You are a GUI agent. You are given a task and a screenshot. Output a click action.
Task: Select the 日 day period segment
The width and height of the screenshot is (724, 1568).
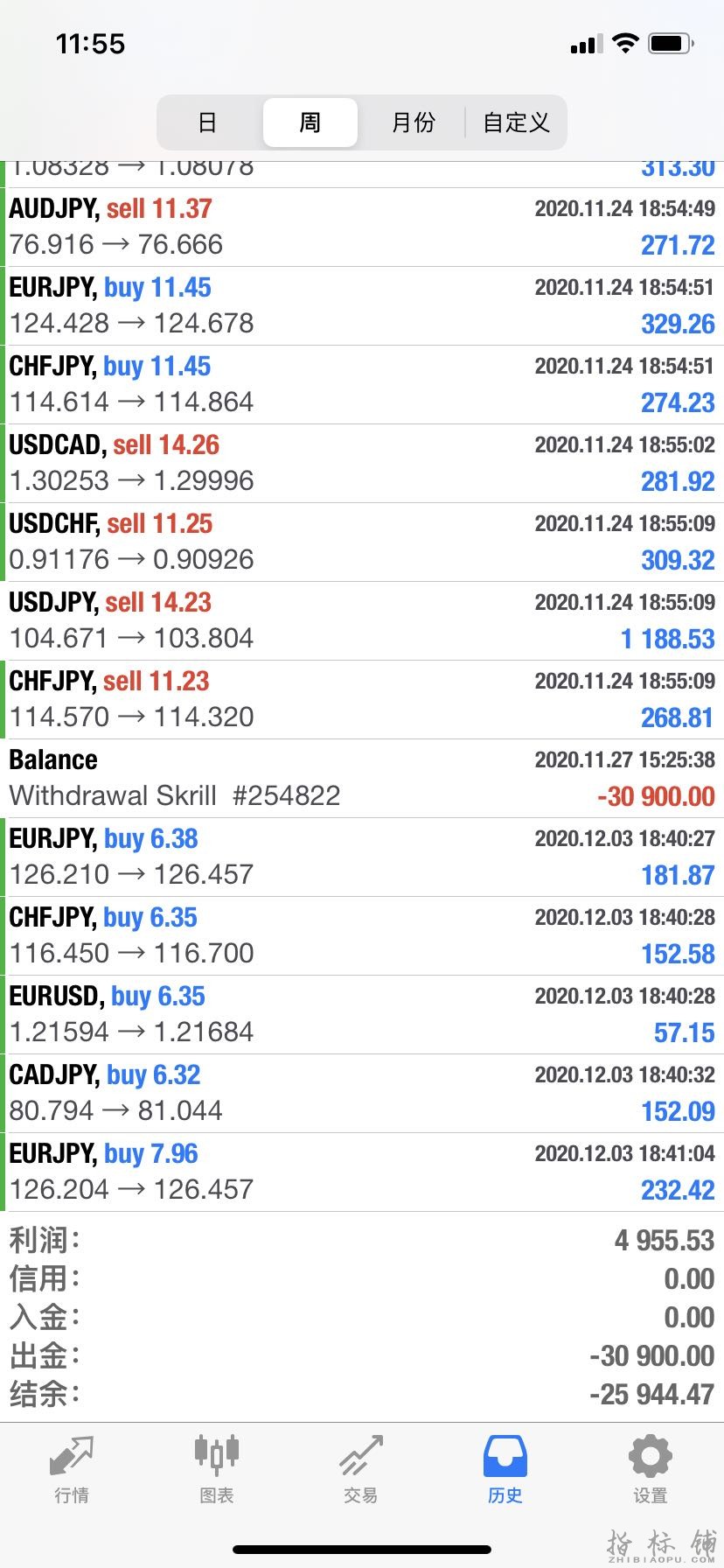pos(207,122)
